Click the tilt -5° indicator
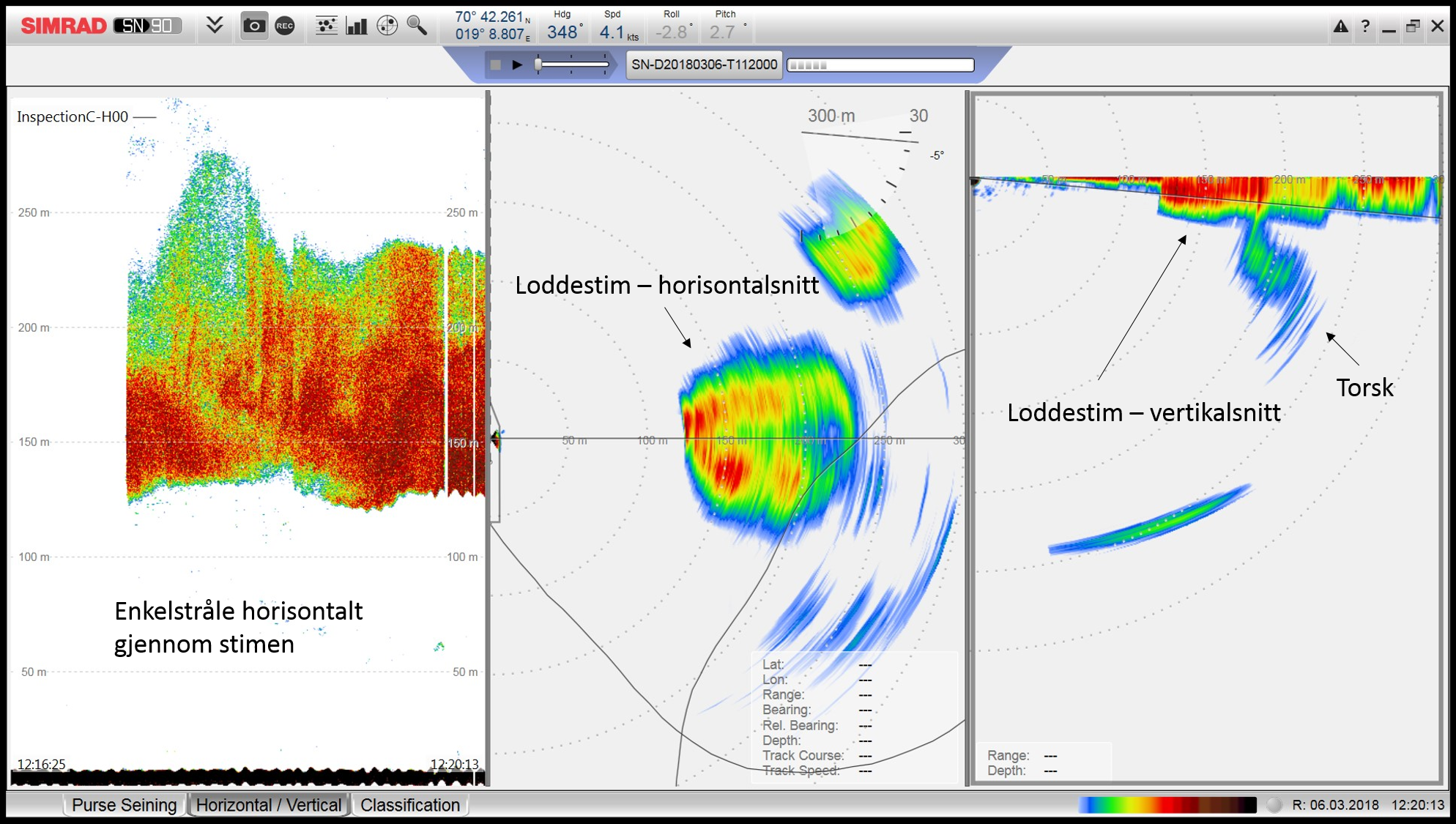1456x824 pixels. [x=937, y=155]
